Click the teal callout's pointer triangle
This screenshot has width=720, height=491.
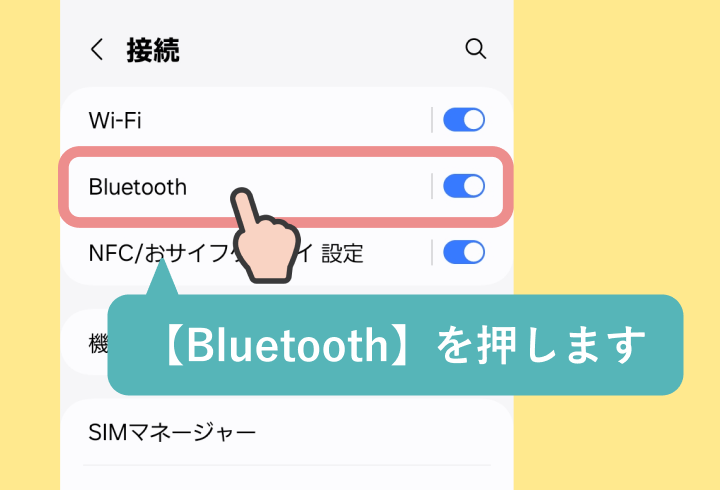(x=162, y=277)
